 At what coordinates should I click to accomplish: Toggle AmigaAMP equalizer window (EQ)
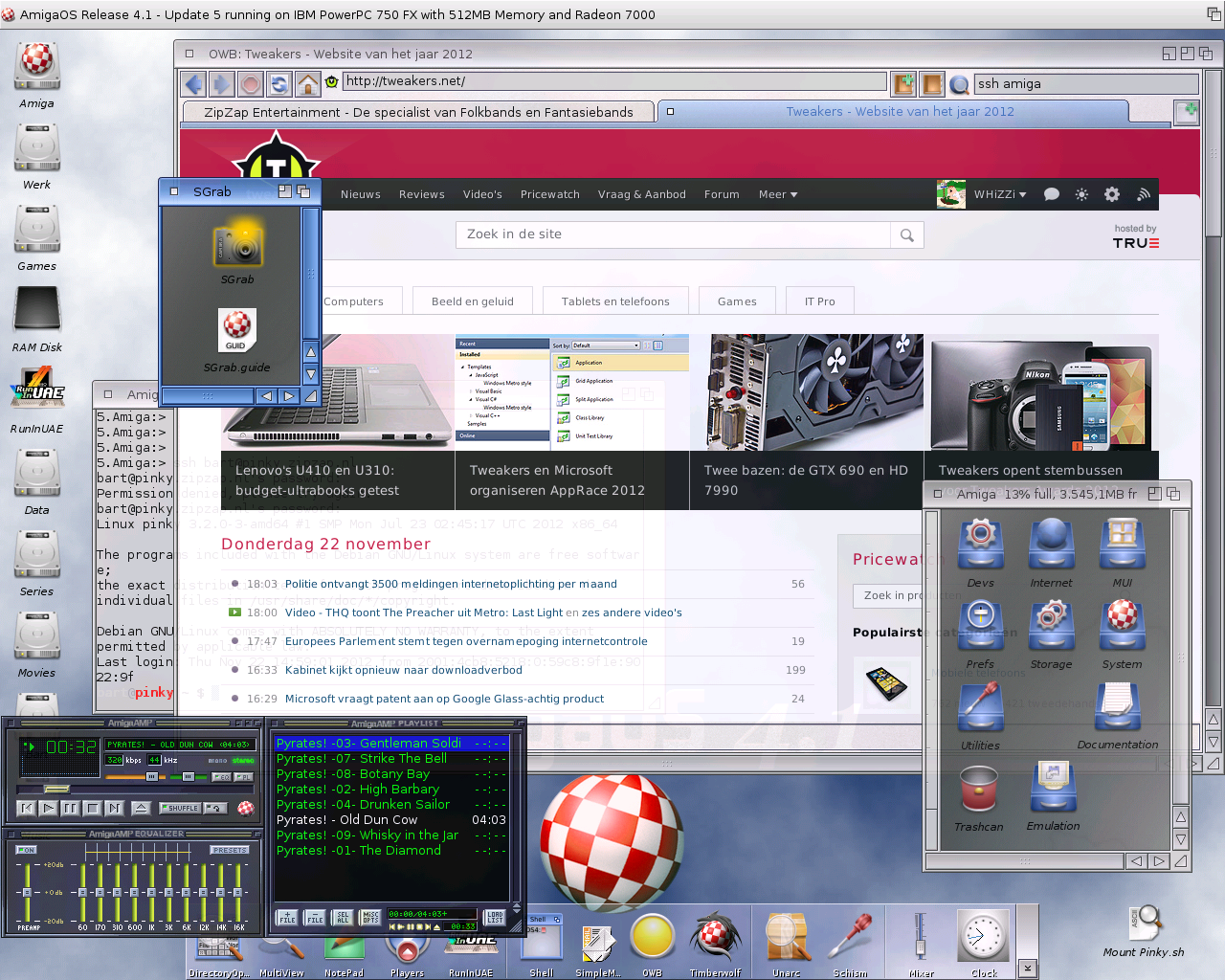[221, 777]
